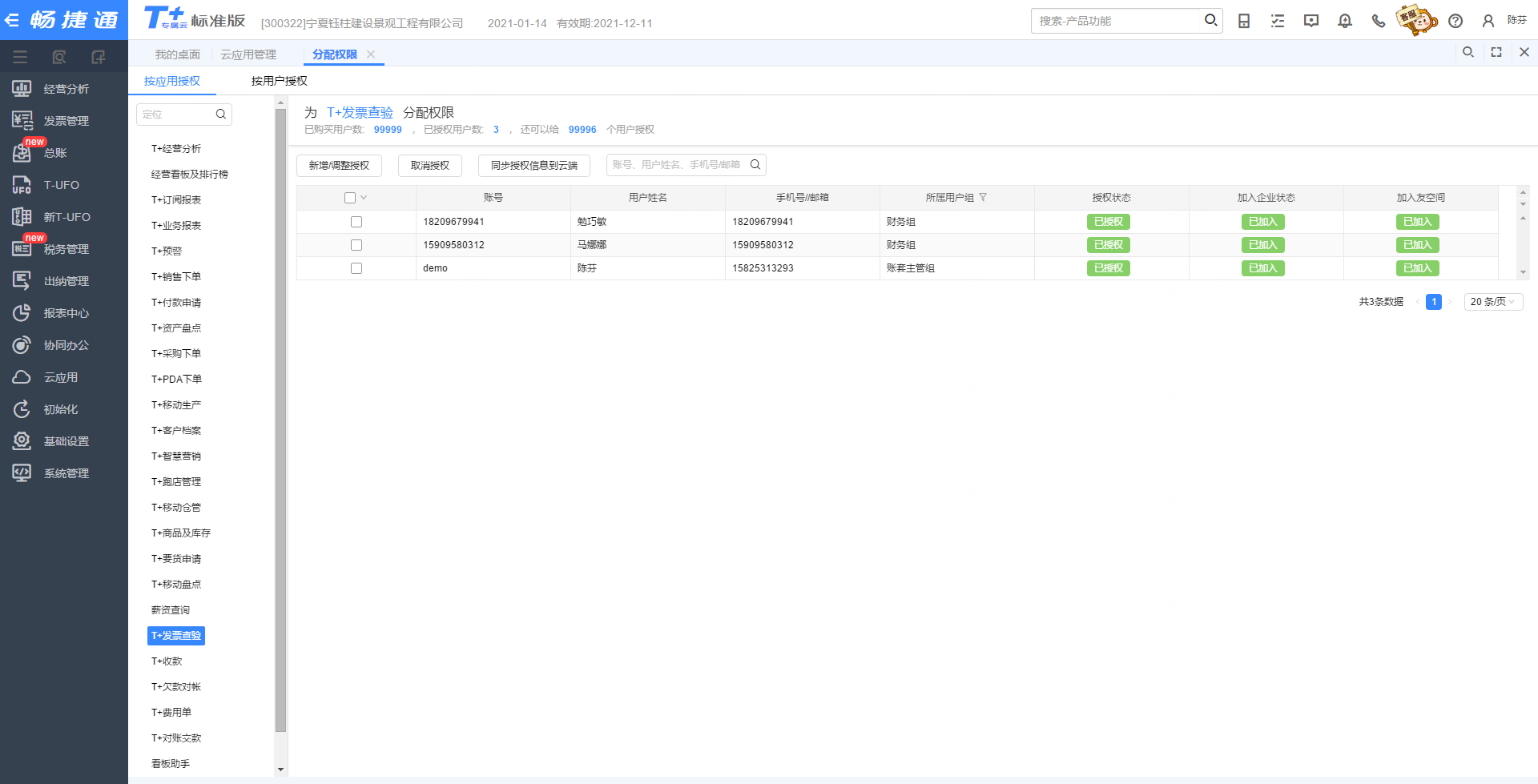Open 总账 module icon
The image size is (1538, 784).
pyautogui.click(x=22, y=152)
